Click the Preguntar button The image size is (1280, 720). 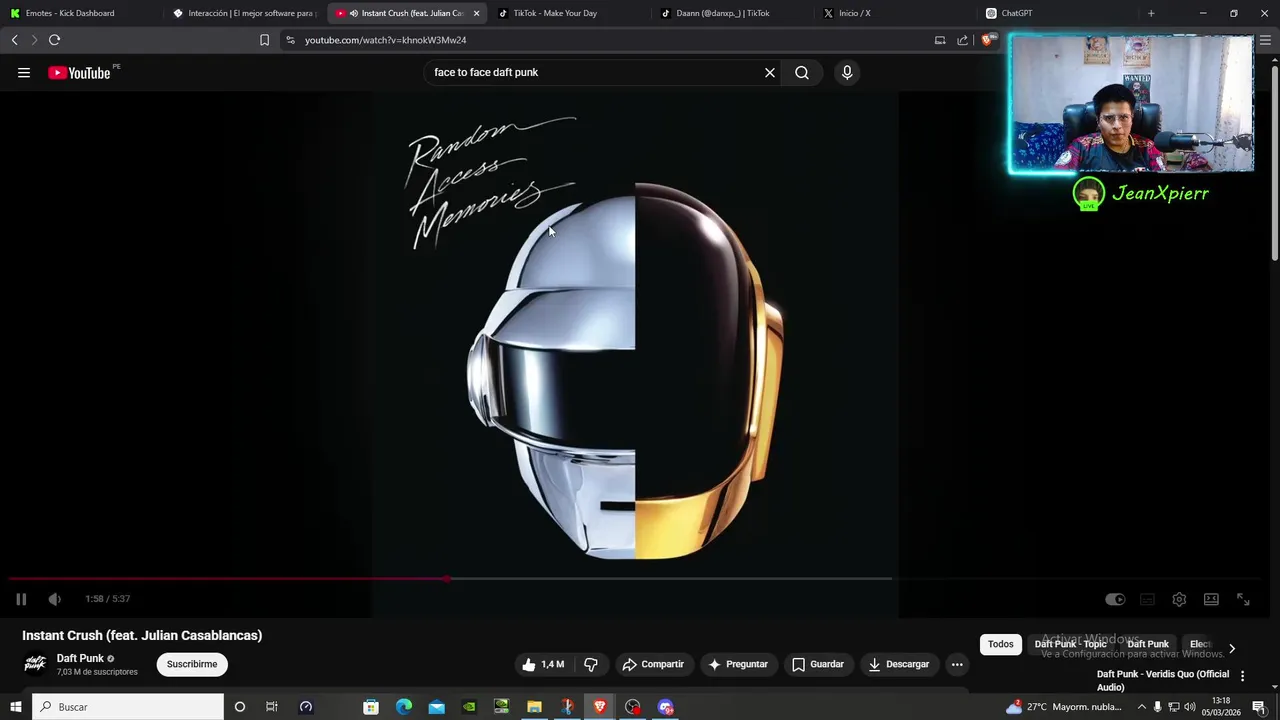[x=738, y=664]
